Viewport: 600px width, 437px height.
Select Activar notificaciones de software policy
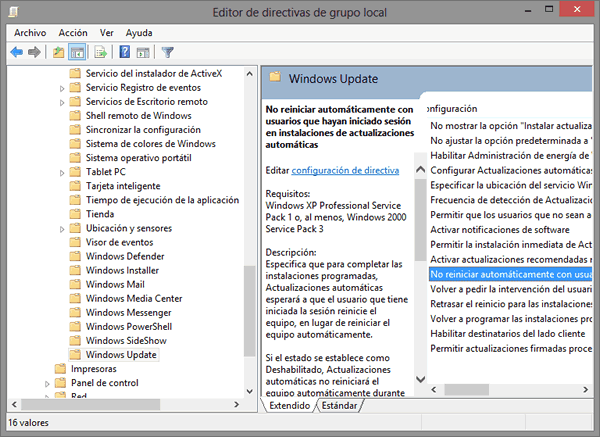[x=500, y=230]
